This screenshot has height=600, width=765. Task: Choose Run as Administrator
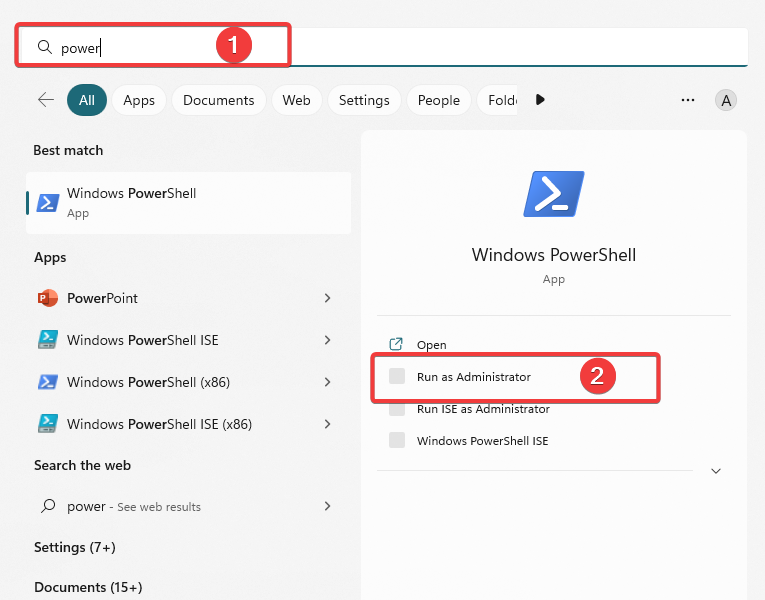pyautogui.click(x=473, y=377)
